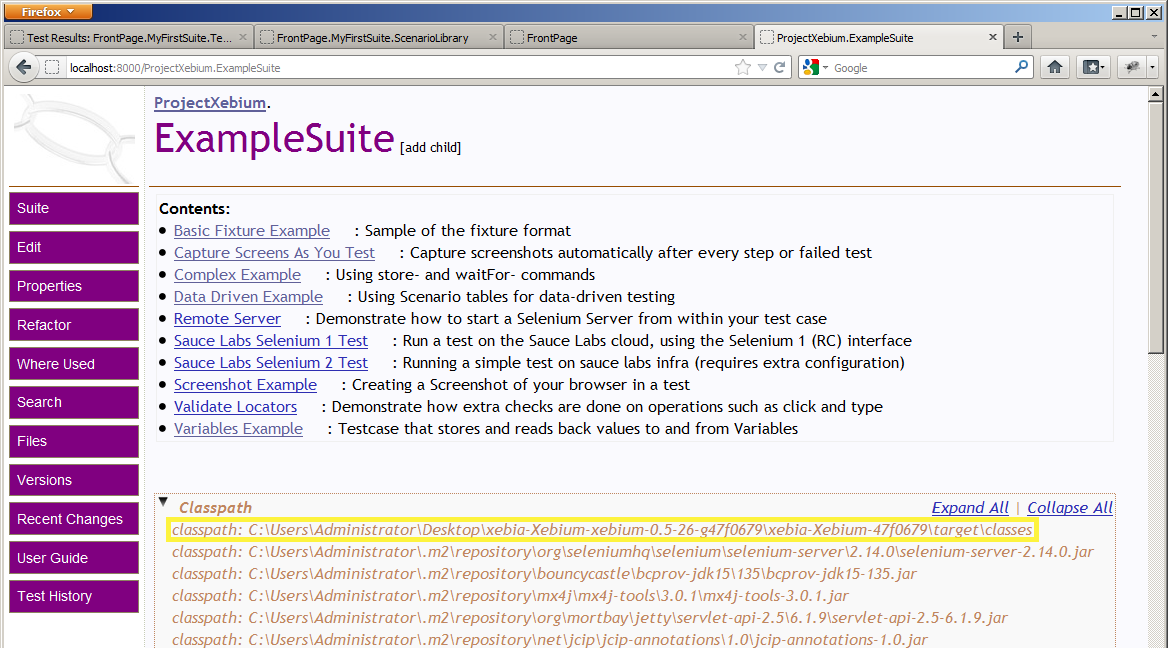Open Properties from the sidebar
The height and width of the screenshot is (648, 1168).
[x=74, y=286]
